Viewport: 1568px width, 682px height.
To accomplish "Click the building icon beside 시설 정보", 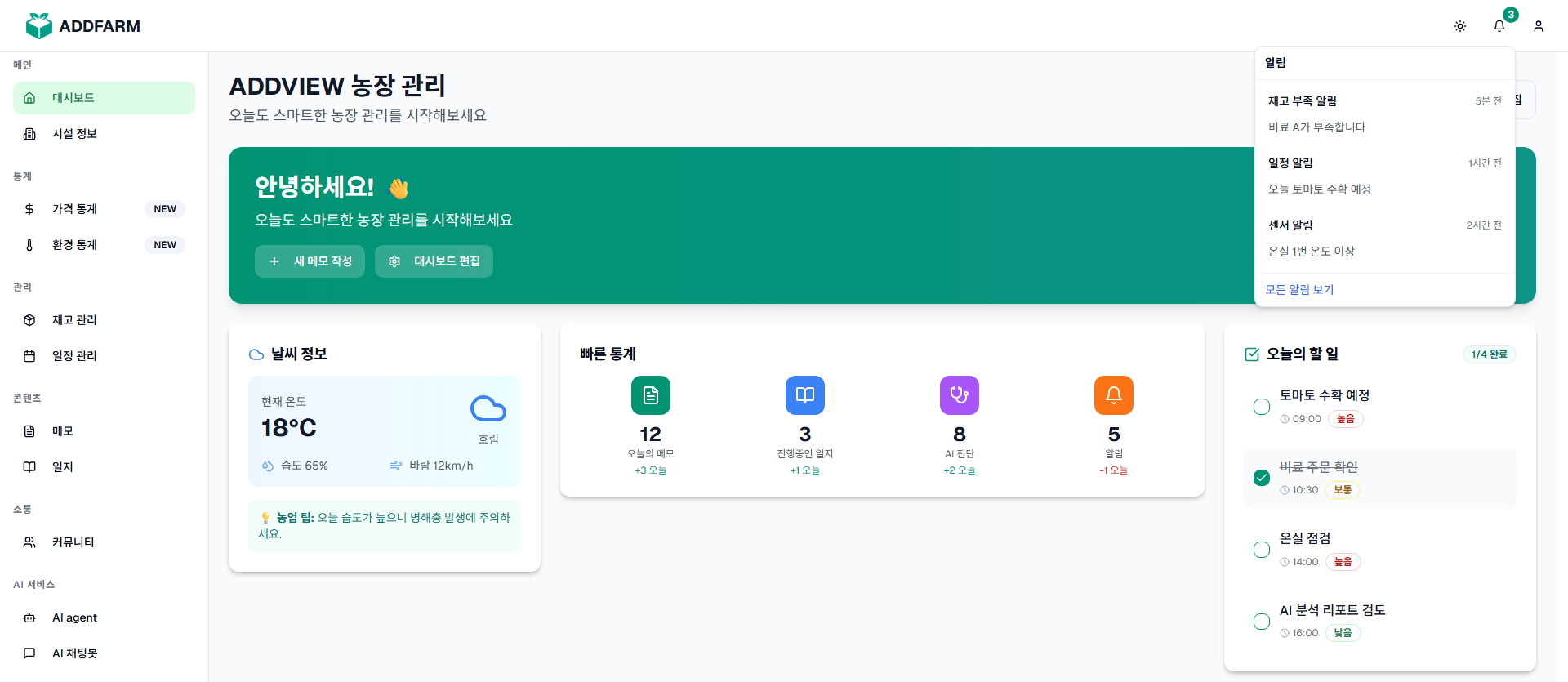I will coord(29,134).
